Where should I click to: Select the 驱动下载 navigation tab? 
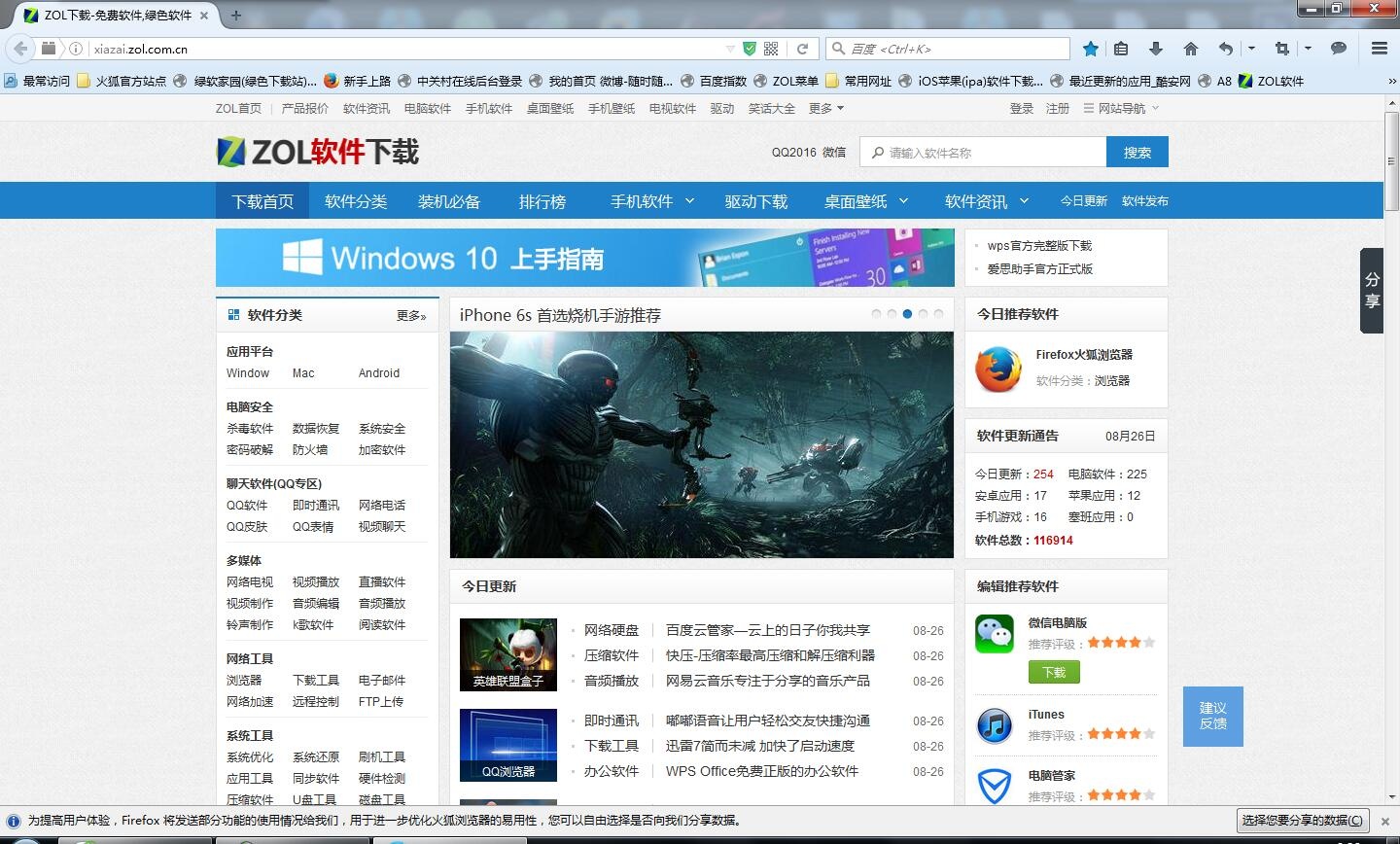tap(756, 201)
